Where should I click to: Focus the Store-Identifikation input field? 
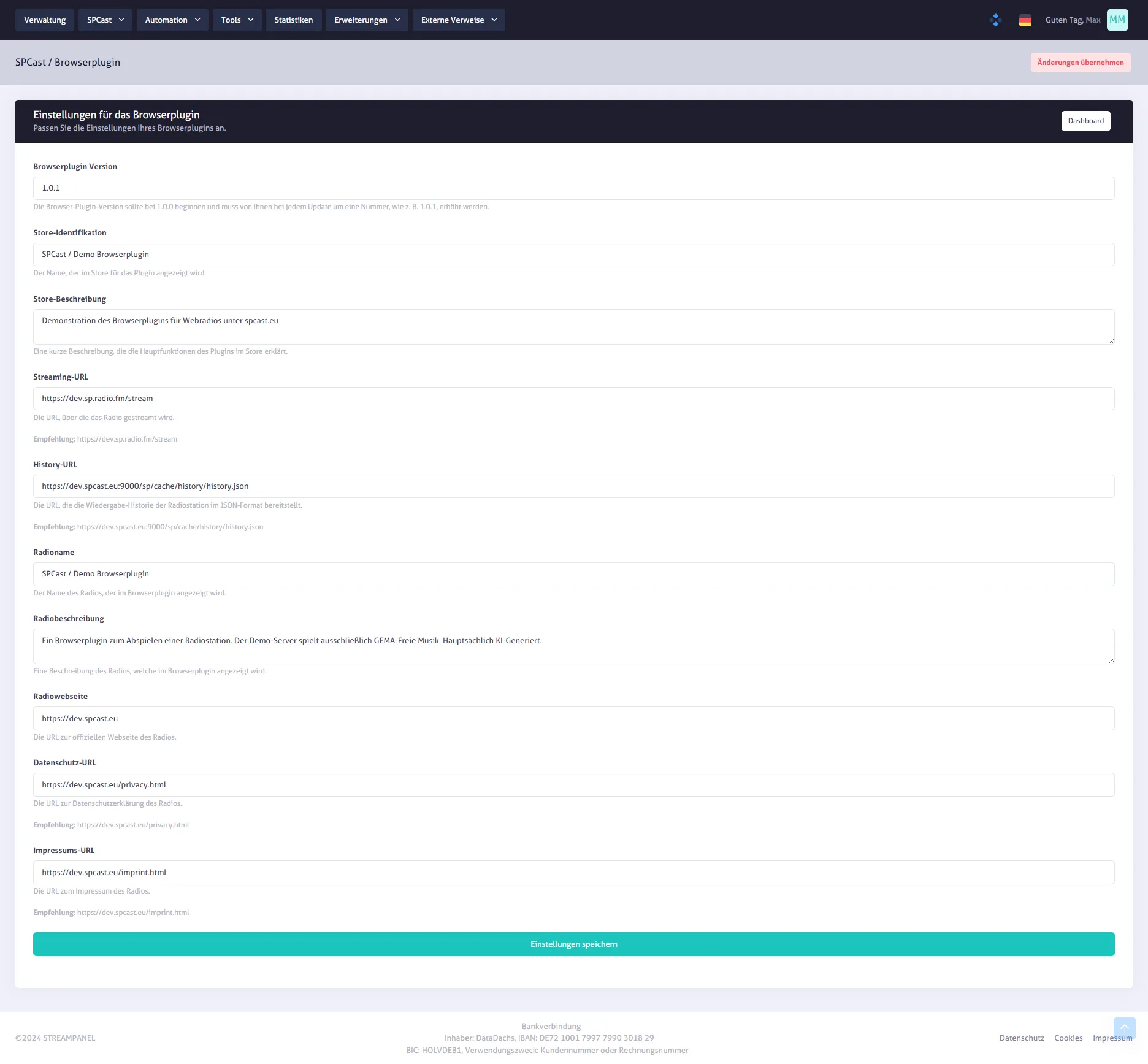574,255
